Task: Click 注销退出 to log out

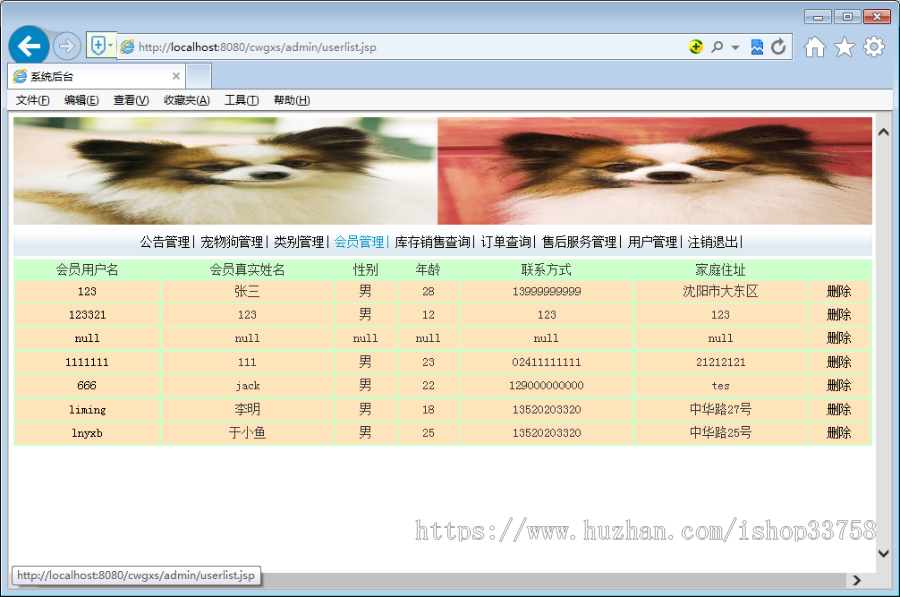Action: [x=713, y=242]
